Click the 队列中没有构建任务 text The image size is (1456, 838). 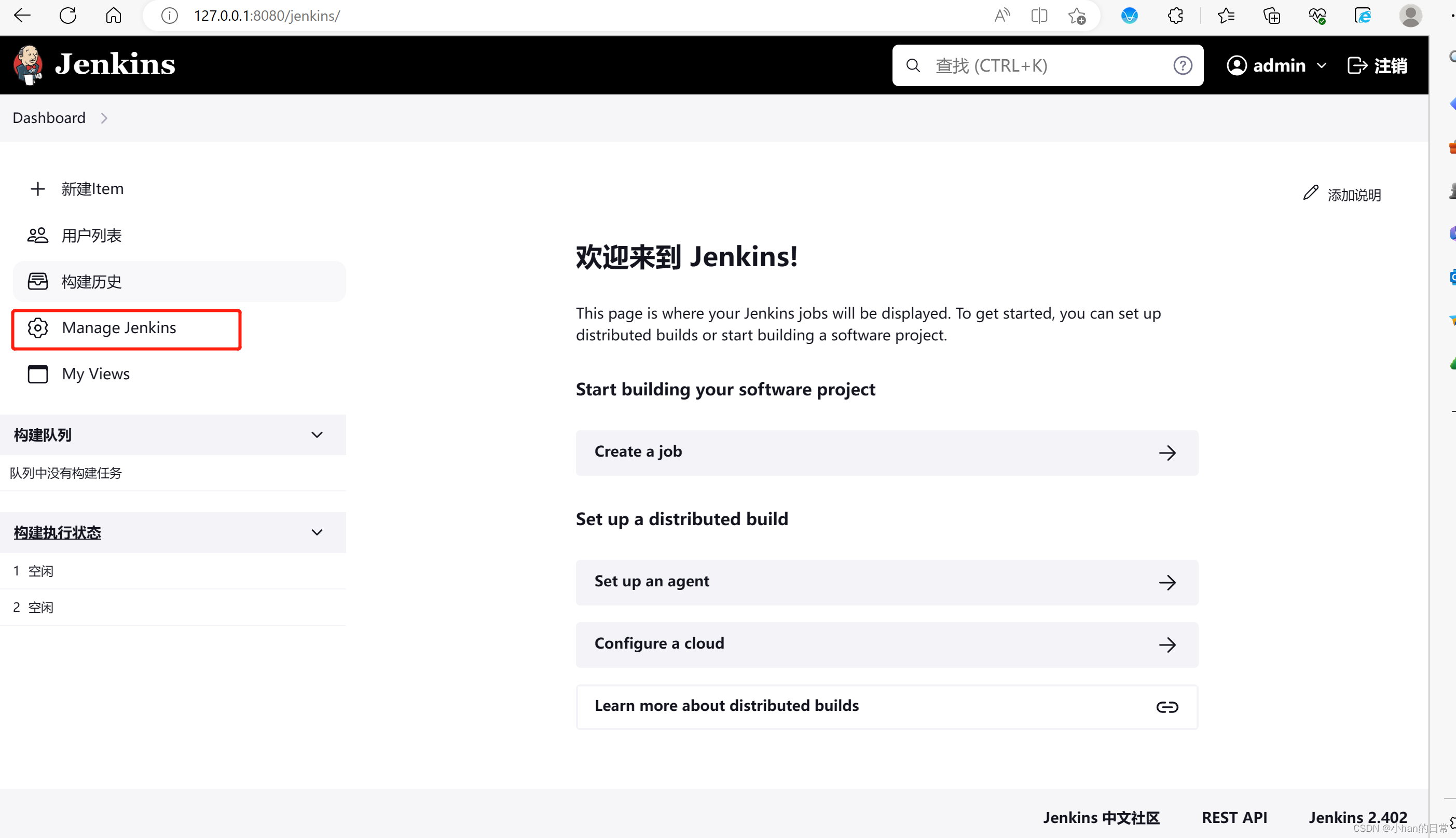pyautogui.click(x=65, y=473)
